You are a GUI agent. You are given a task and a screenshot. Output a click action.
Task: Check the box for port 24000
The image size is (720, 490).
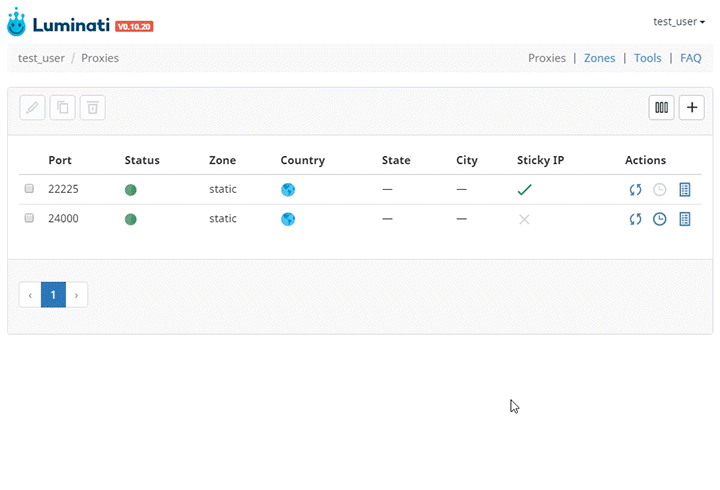coord(29,218)
